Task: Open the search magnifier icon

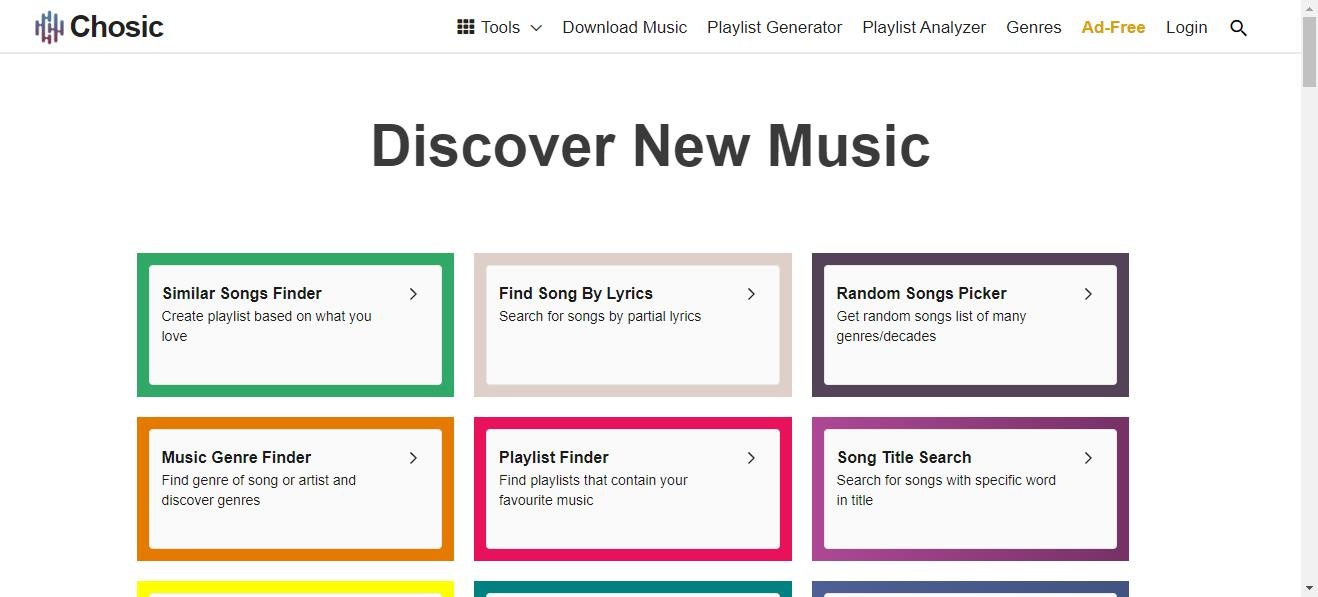Action: (x=1238, y=28)
